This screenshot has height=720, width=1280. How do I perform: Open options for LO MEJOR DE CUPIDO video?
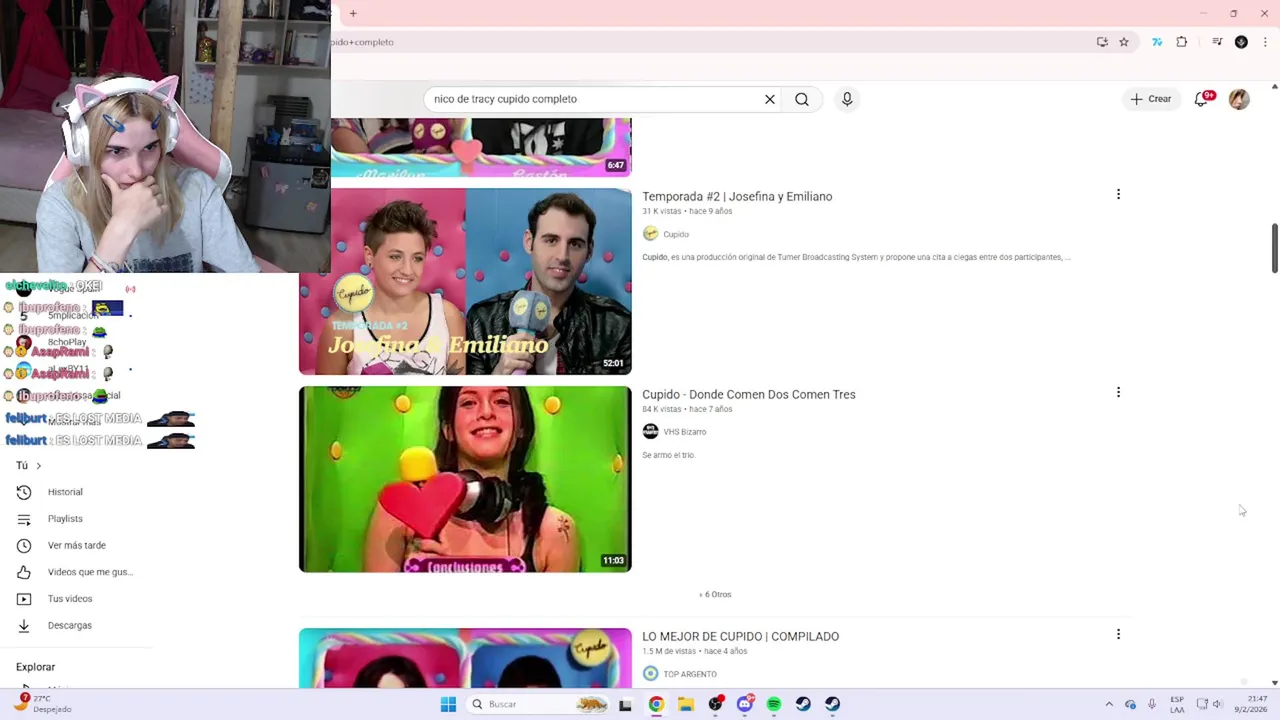(1118, 635)
